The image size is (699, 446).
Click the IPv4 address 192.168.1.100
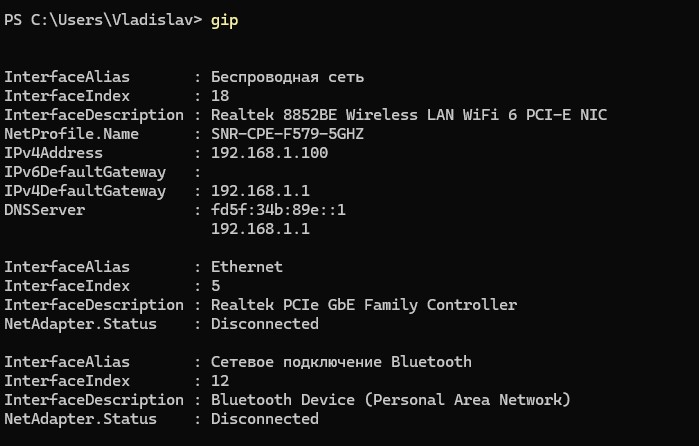(269, 153)
